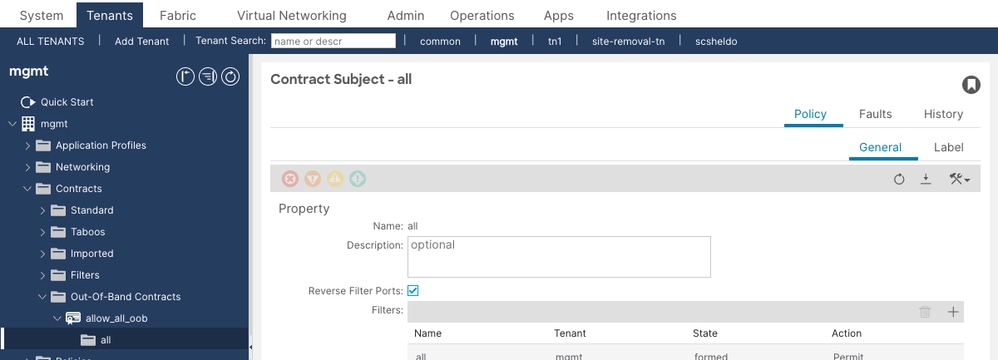Image resolution: width=998 pixels, height=360 pixels.
Task: Select the General sub-tab
Action: pyautogui.click(x=880, y=148)
